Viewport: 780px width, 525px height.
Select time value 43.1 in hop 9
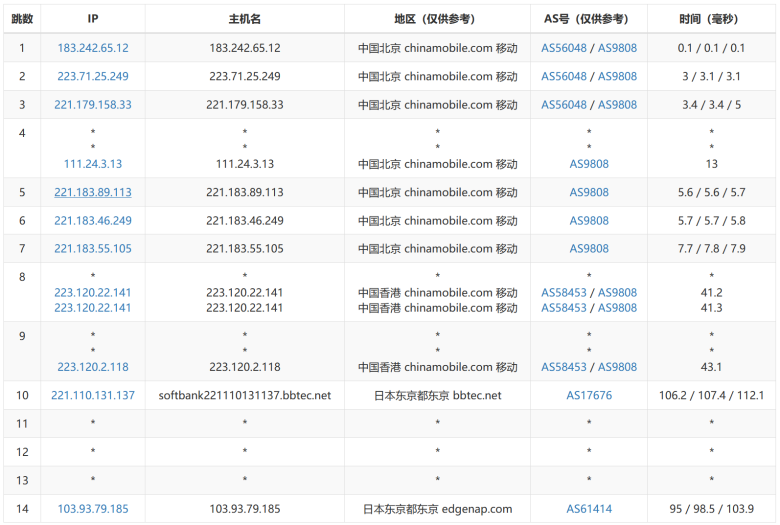[x=711, y=367]
